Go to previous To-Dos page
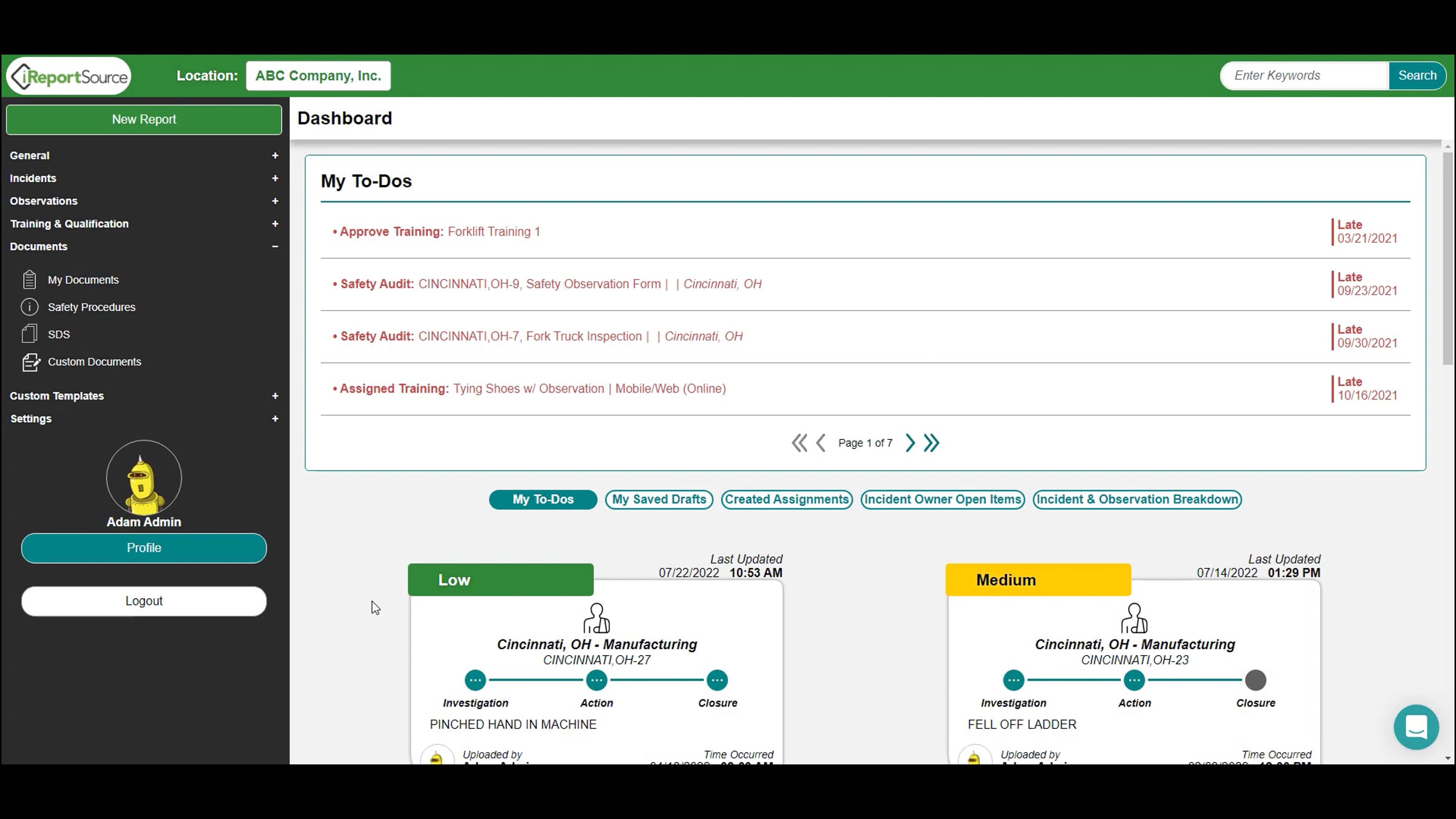Viewport: 1456px width, 819px height. tap(821, 443)
